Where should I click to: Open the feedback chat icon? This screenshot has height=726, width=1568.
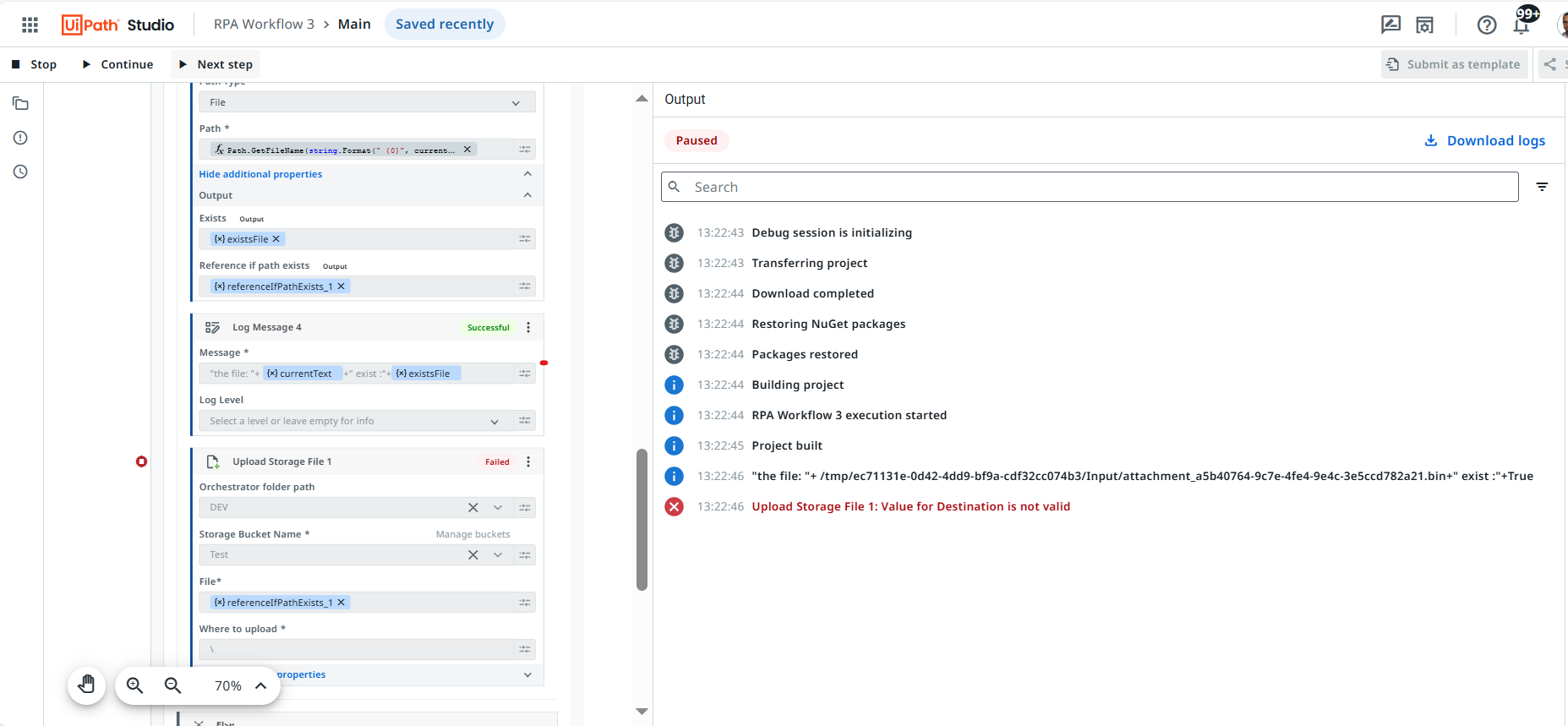(x=1390, y=25)
